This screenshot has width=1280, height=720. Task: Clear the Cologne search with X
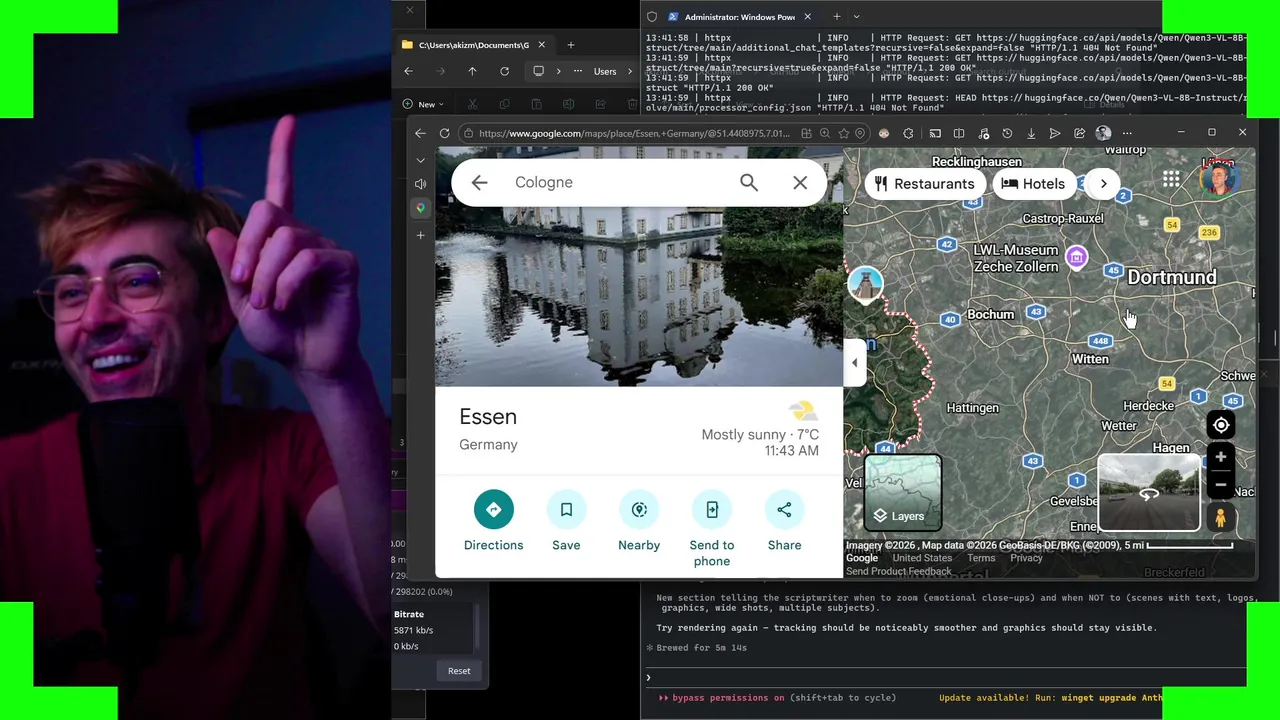(800, 183)
